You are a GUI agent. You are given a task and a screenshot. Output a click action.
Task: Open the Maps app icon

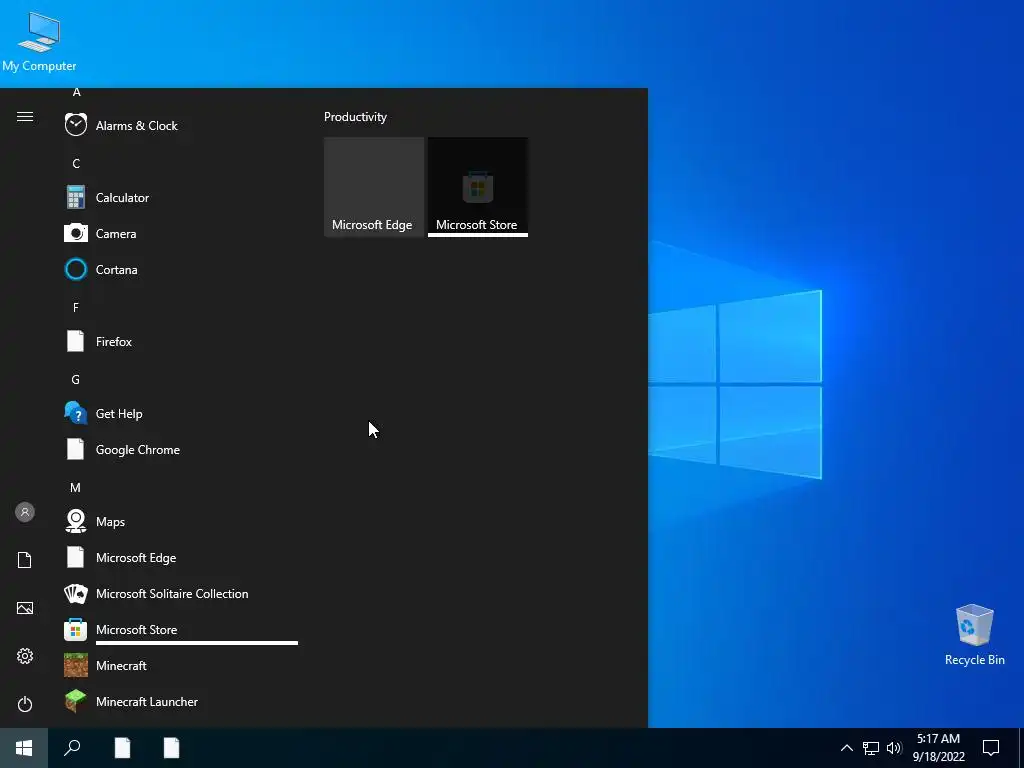point(76,521)
